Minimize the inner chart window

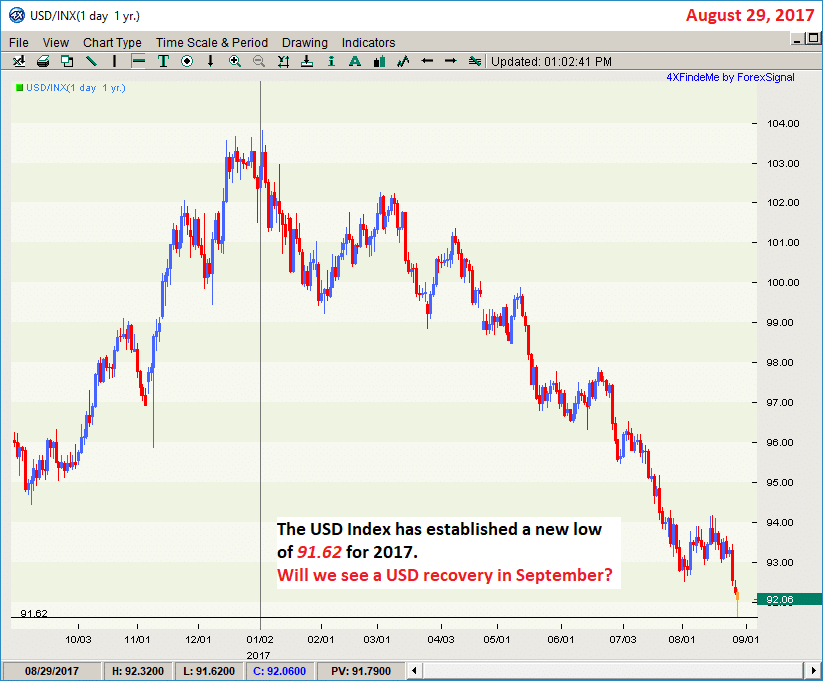(798, 38)
